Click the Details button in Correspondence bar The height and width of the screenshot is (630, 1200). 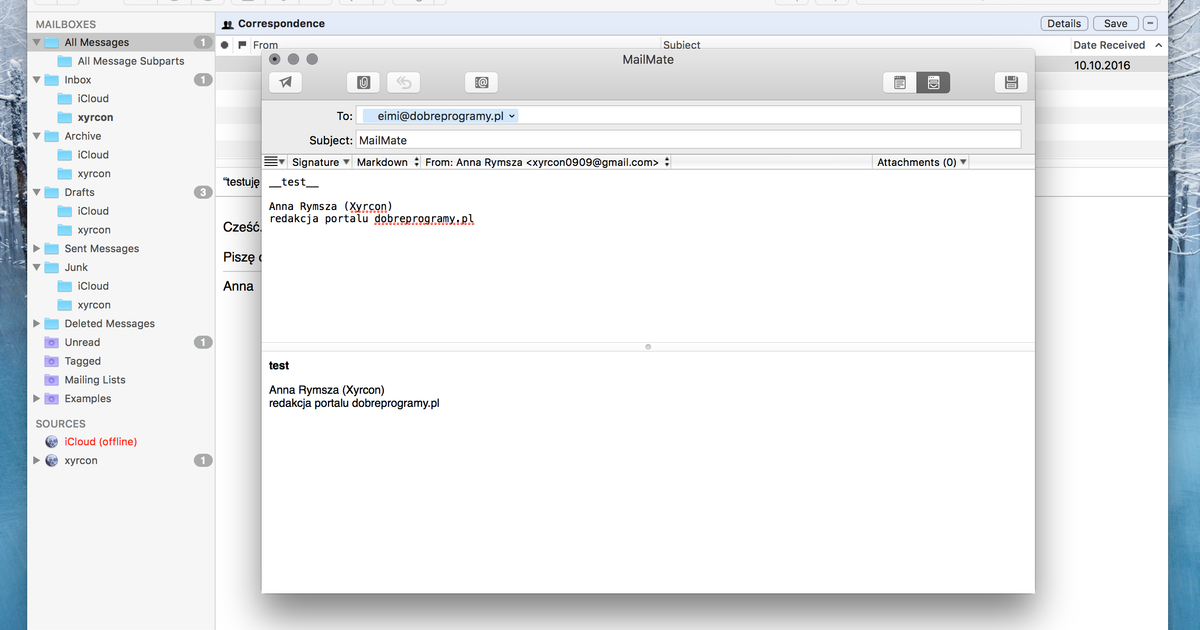[x=1064, y=23]
